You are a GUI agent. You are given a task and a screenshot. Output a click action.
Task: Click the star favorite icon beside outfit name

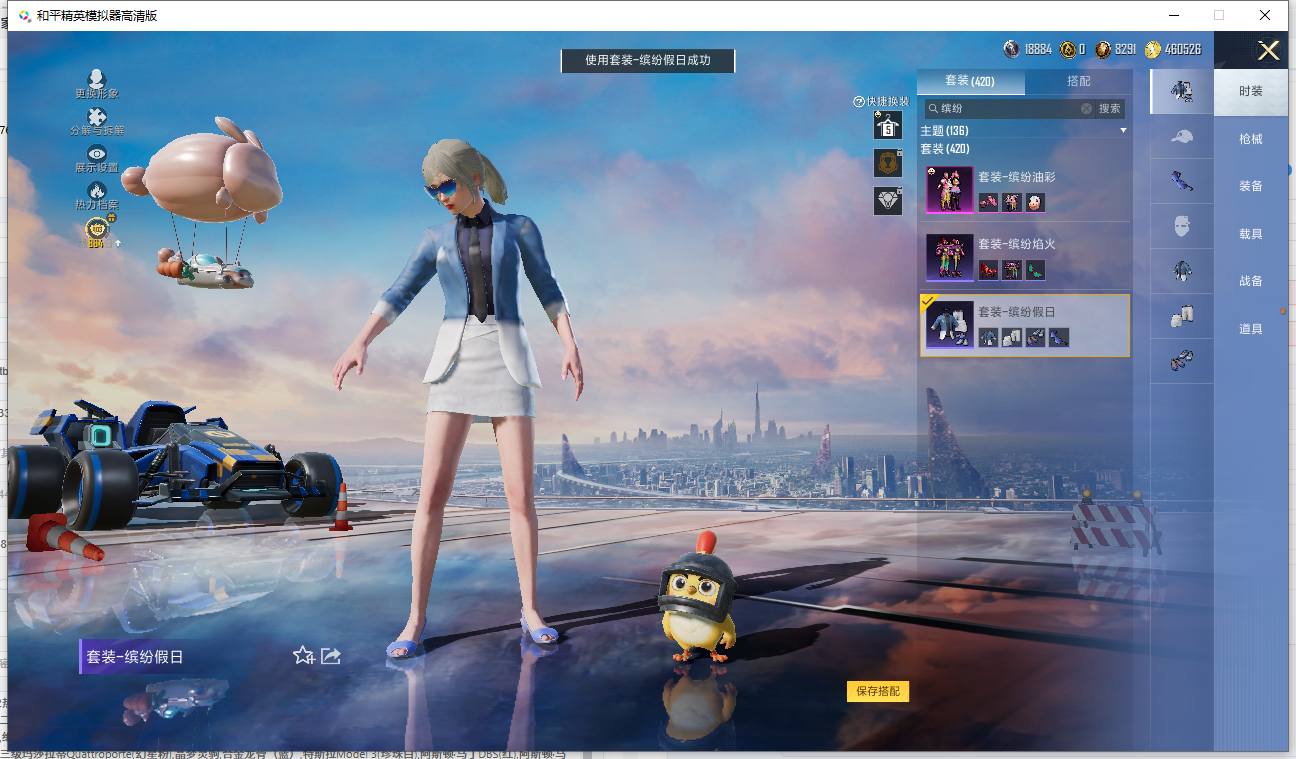click(304, 655)
